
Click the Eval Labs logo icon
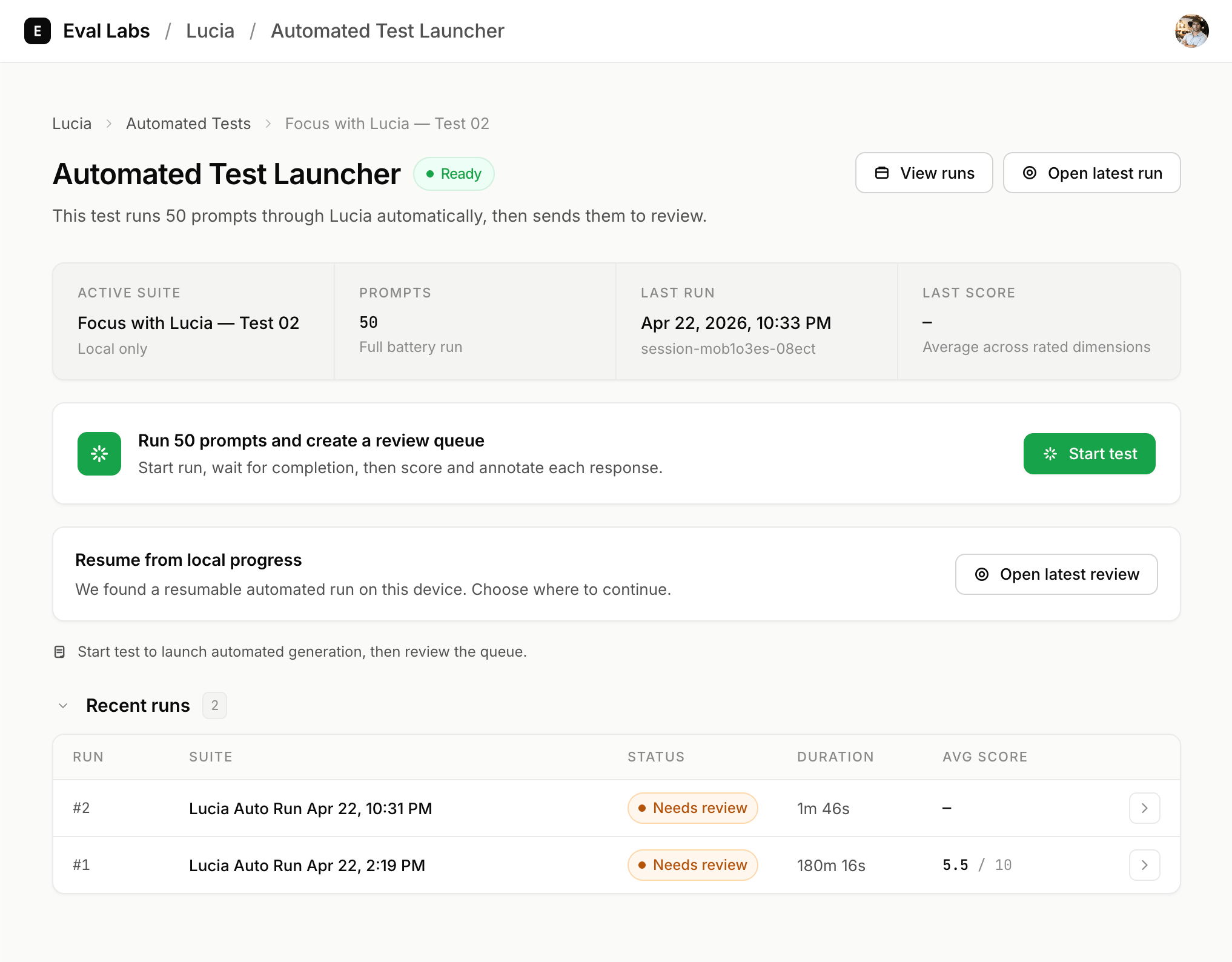point(38,31)
